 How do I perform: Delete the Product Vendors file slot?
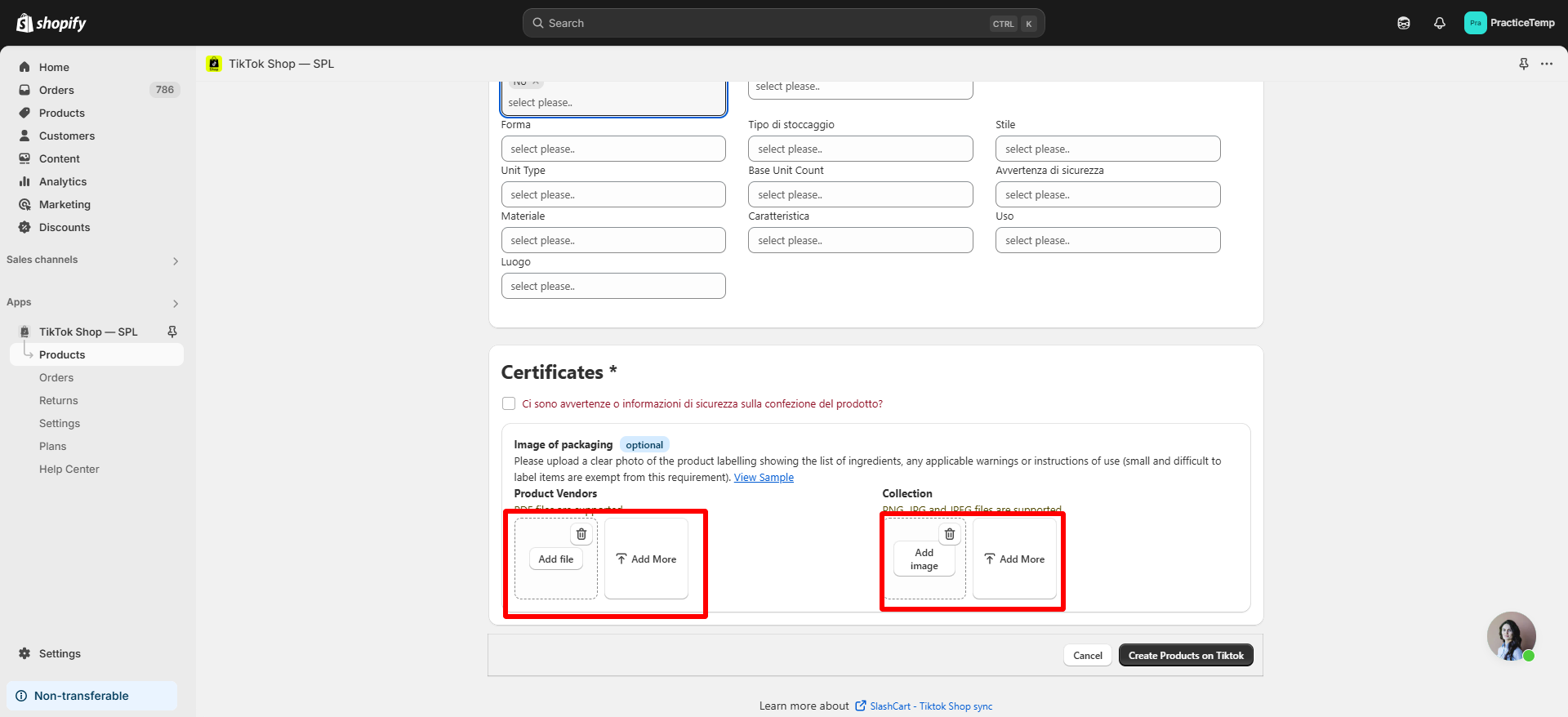[581, 534]
